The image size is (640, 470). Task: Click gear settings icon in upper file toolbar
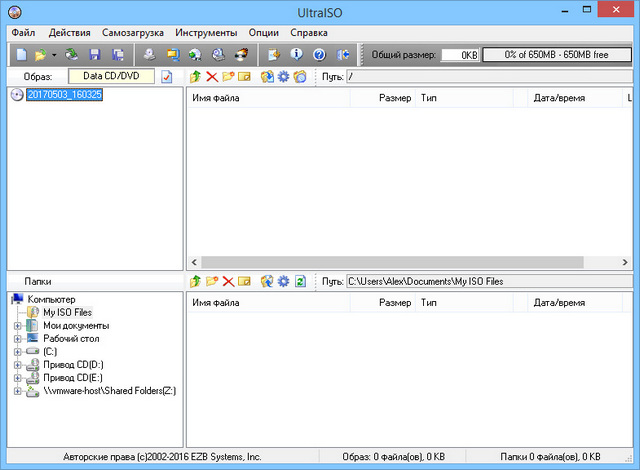pyautogui.click(x=283, y=76)
